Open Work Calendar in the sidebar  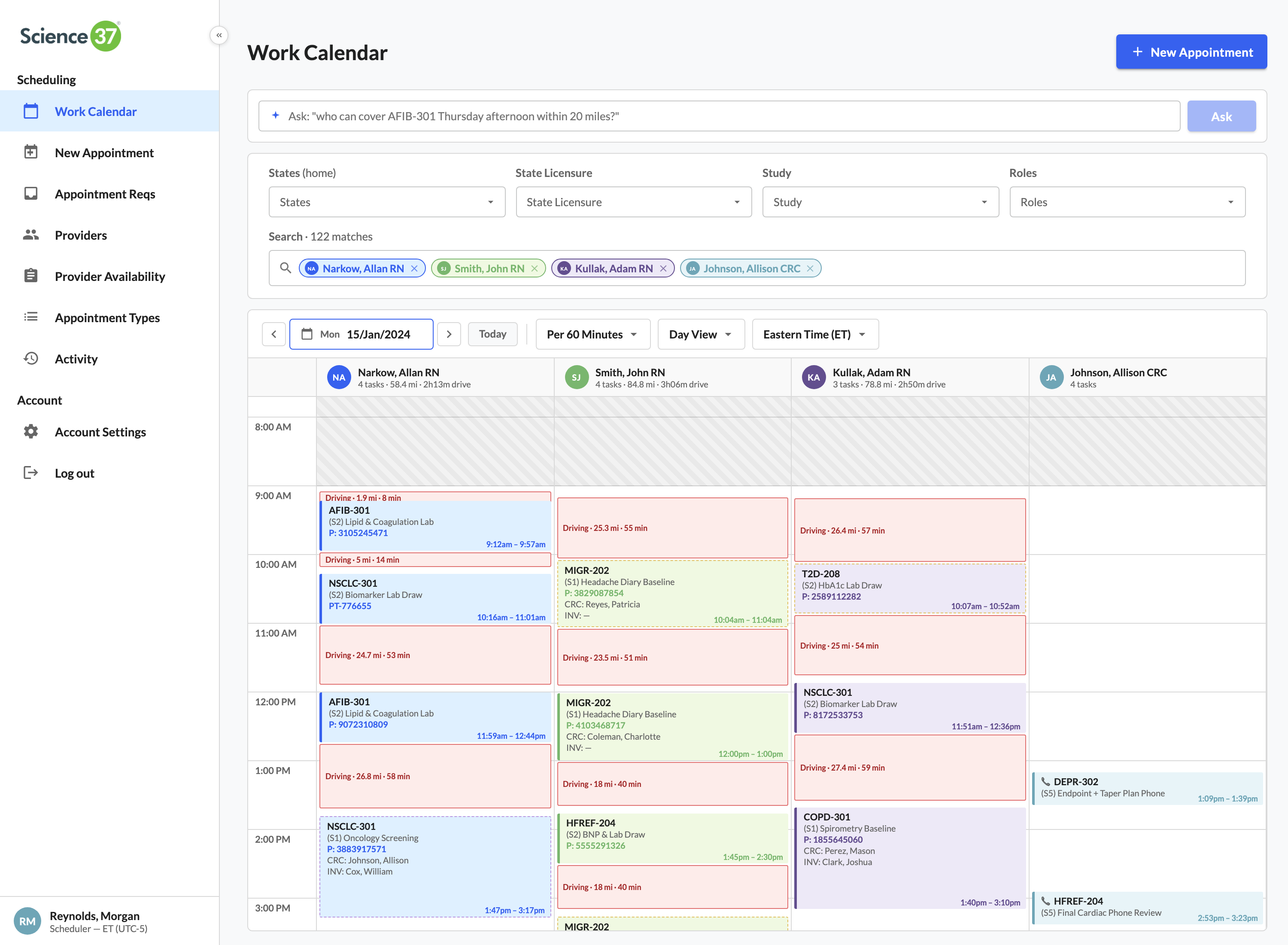[x=109, y=111]
